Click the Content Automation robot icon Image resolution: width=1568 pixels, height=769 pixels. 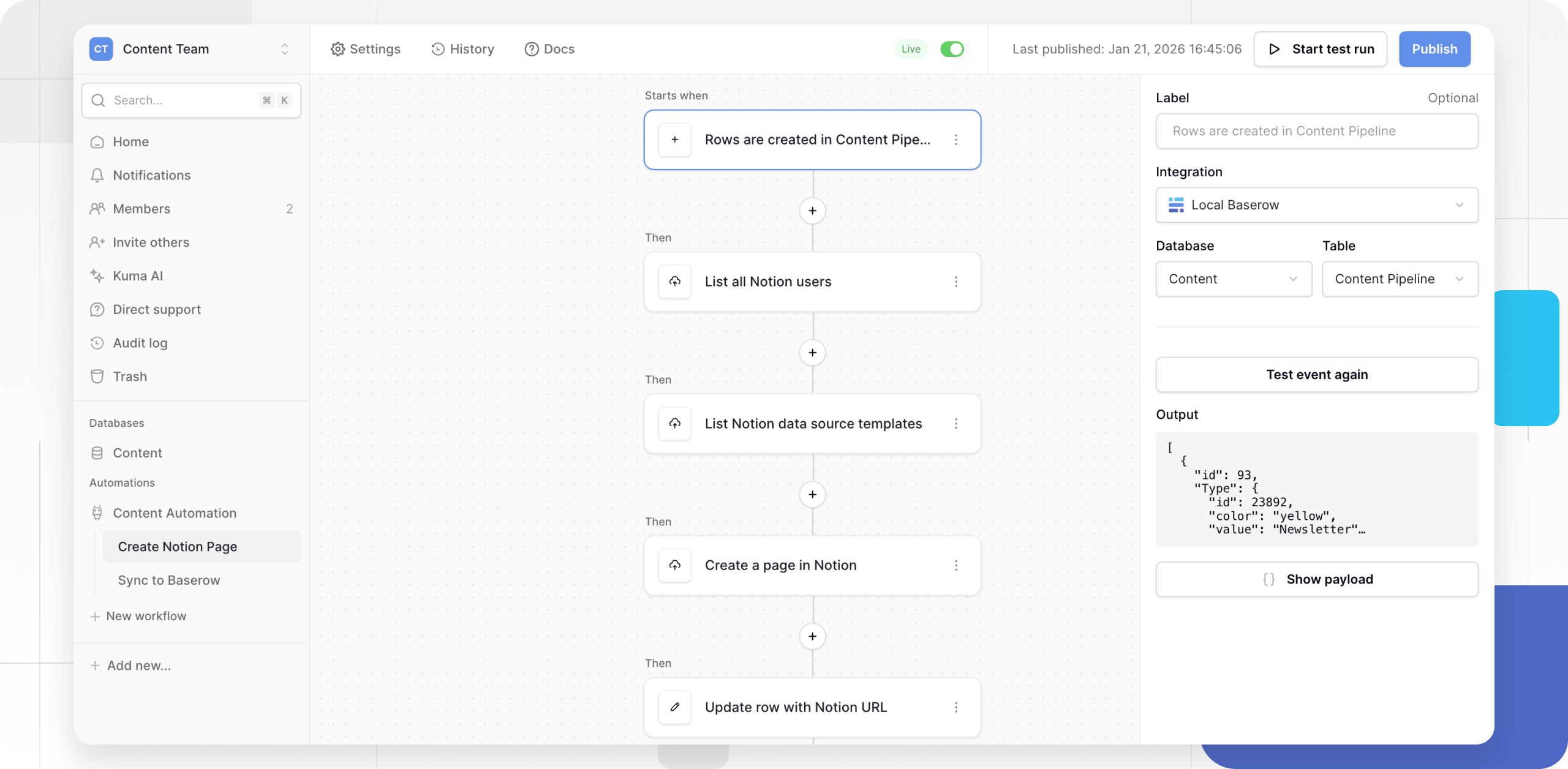98,513
